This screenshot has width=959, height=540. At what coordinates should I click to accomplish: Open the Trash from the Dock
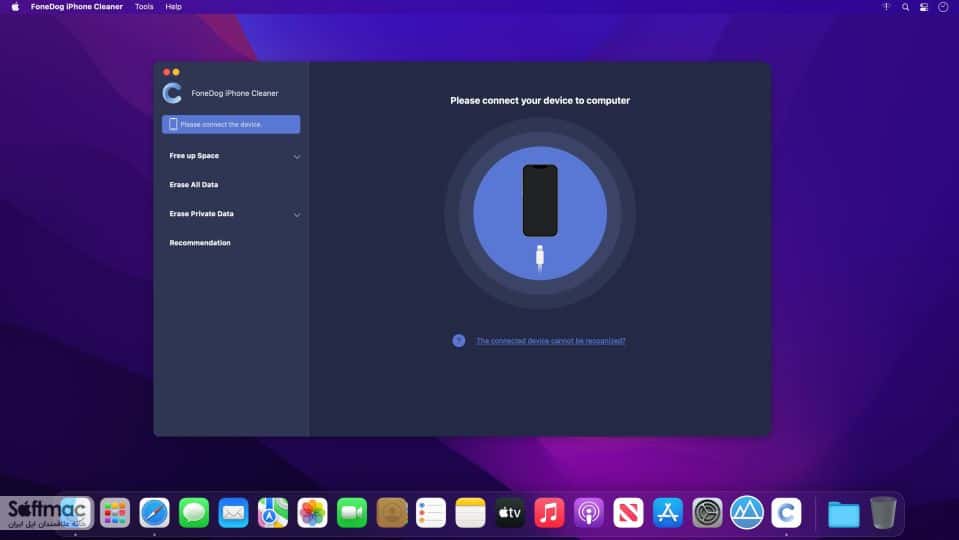883,512
